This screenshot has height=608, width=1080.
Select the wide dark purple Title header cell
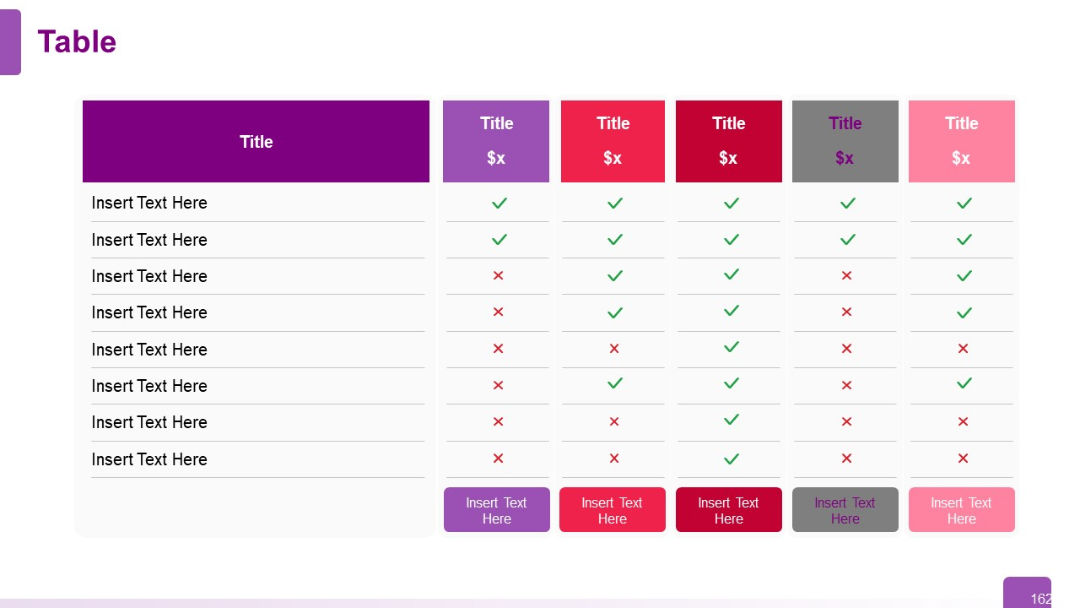click(x=256, y=141)
